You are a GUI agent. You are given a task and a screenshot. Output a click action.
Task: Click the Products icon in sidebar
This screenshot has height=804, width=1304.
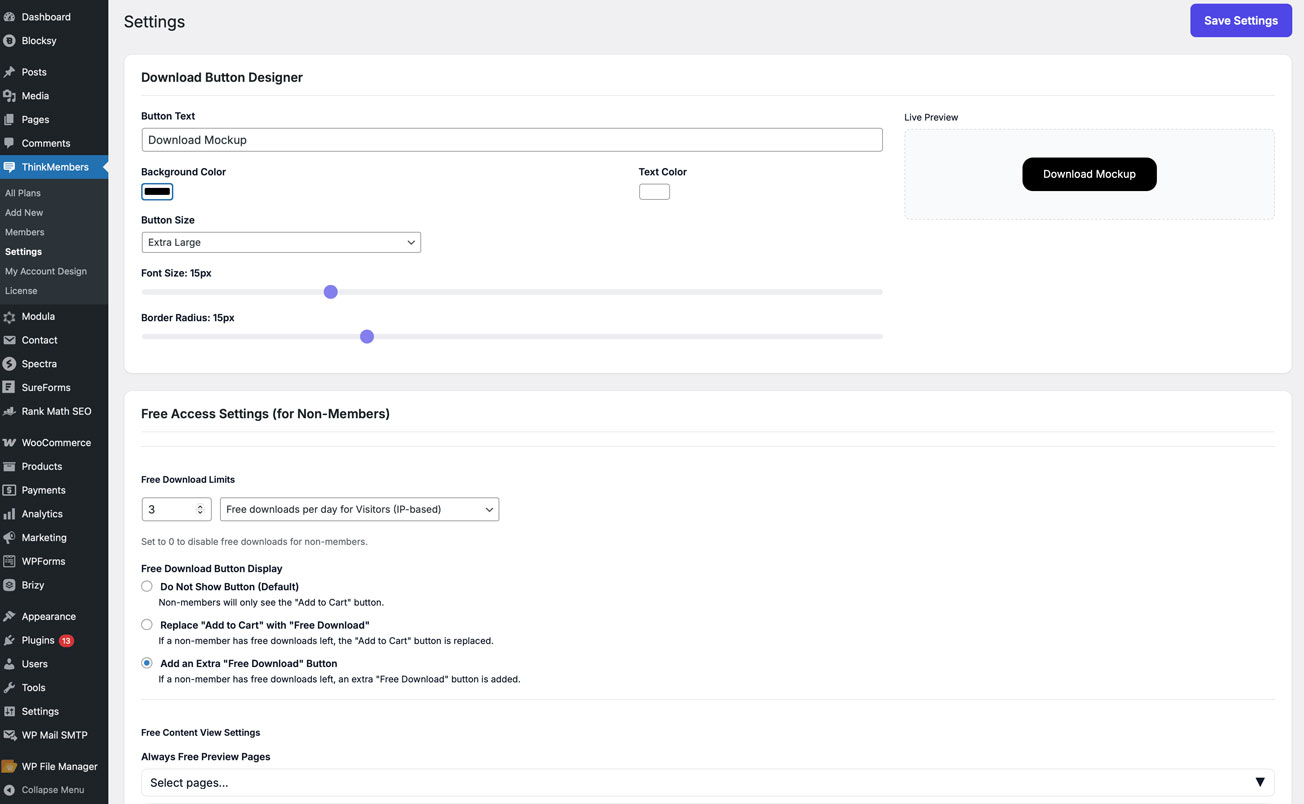click(9, 466)
